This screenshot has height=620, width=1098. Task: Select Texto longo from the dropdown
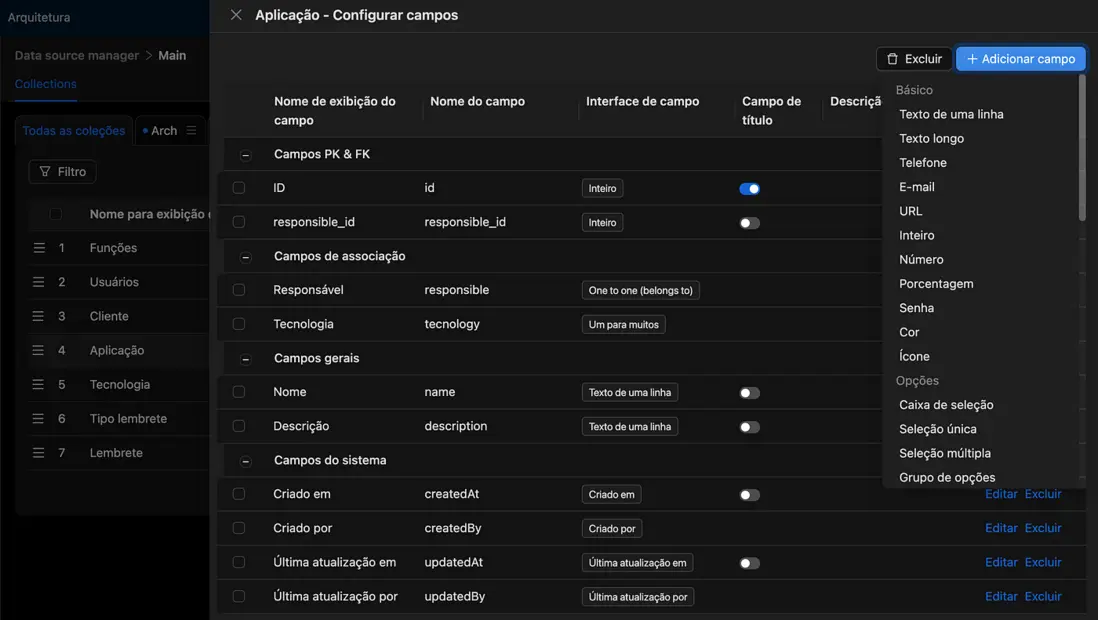click(x=931, y=139)
